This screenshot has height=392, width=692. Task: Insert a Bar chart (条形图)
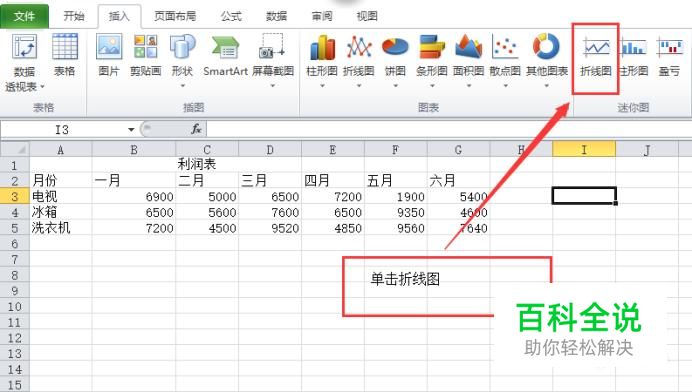pos(432,60)
